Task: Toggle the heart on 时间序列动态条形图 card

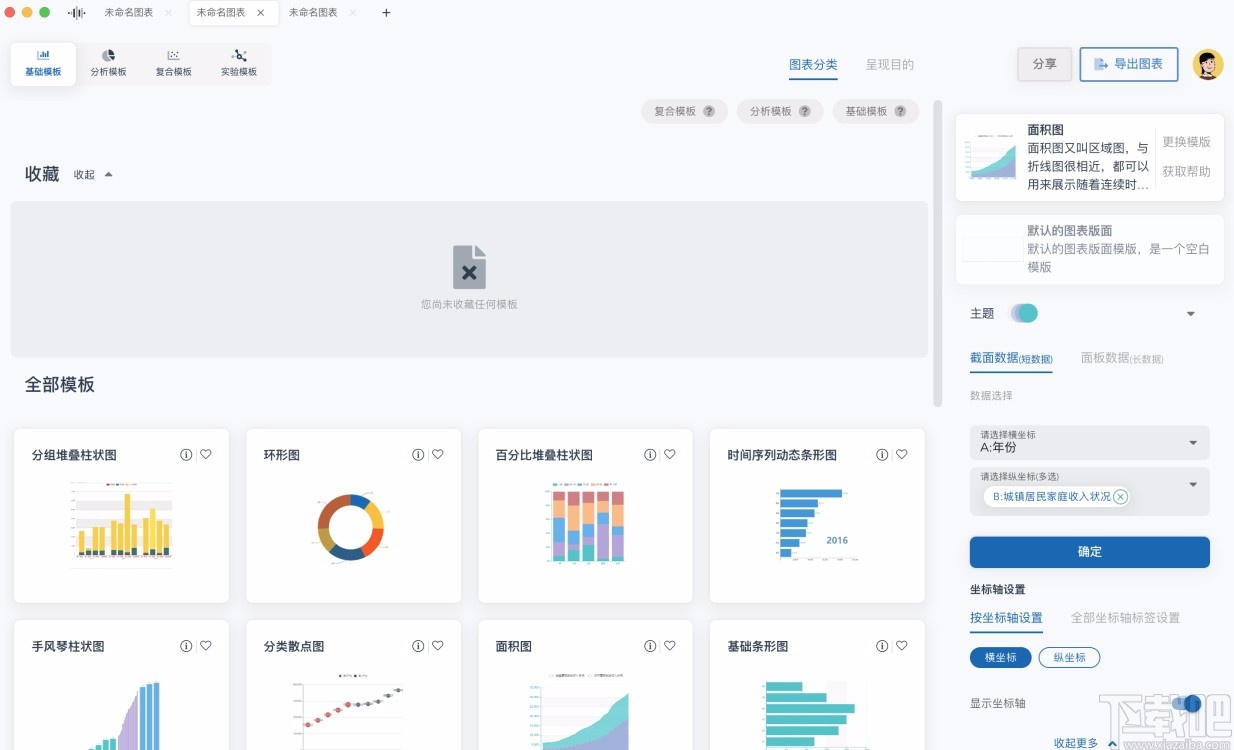Action: click(903, 454)
